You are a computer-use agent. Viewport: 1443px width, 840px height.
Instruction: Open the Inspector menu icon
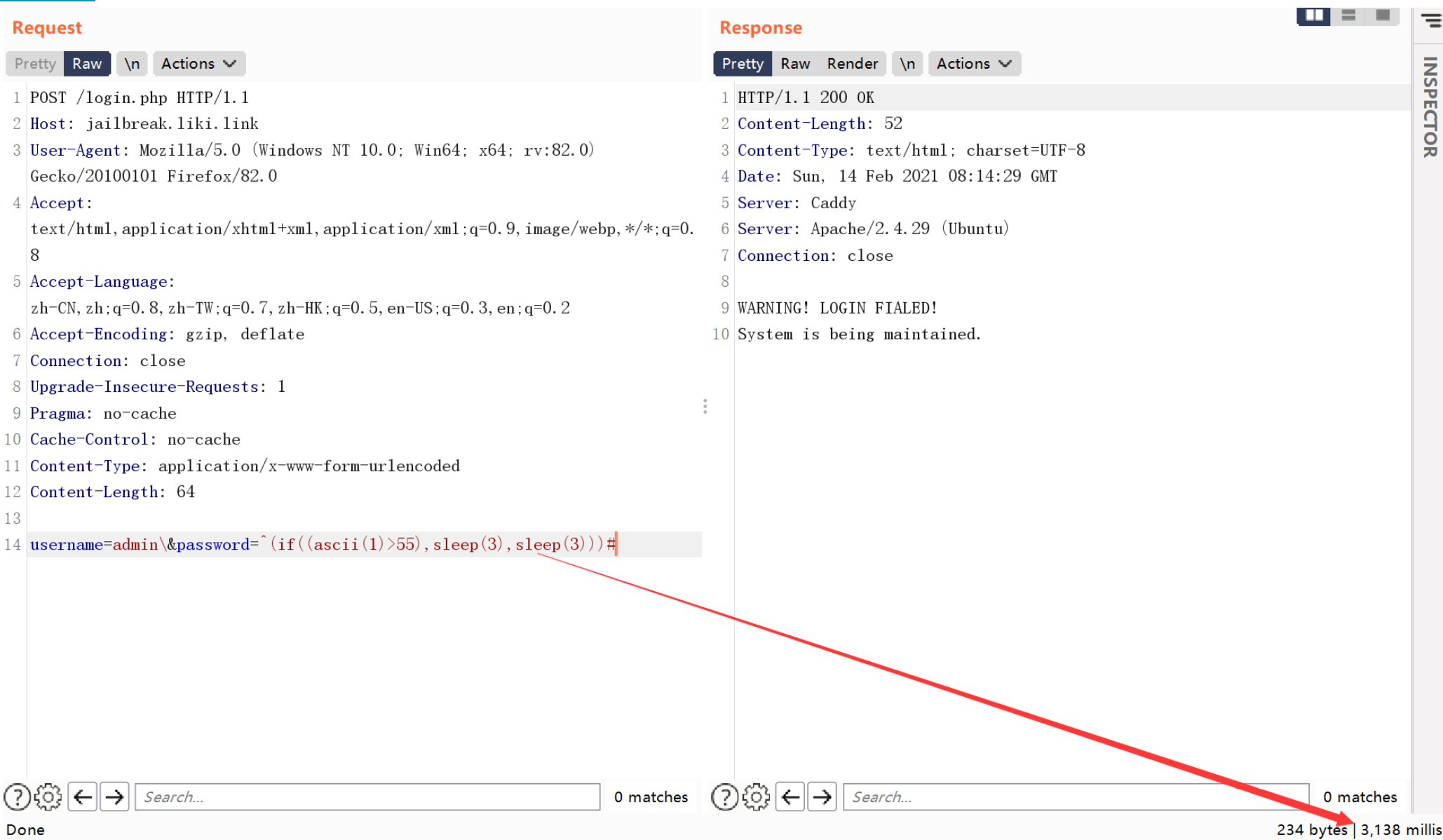(1430, 20)
